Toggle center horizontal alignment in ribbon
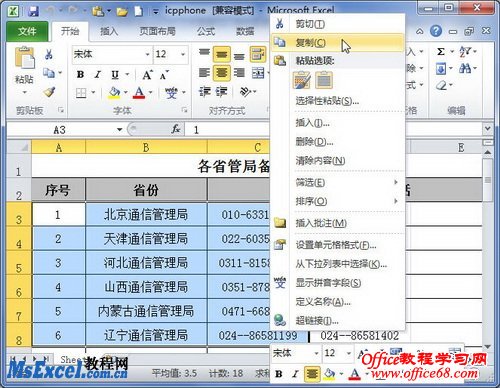The width and height of the screenshot is (500, 388). (x=222, y=72)
